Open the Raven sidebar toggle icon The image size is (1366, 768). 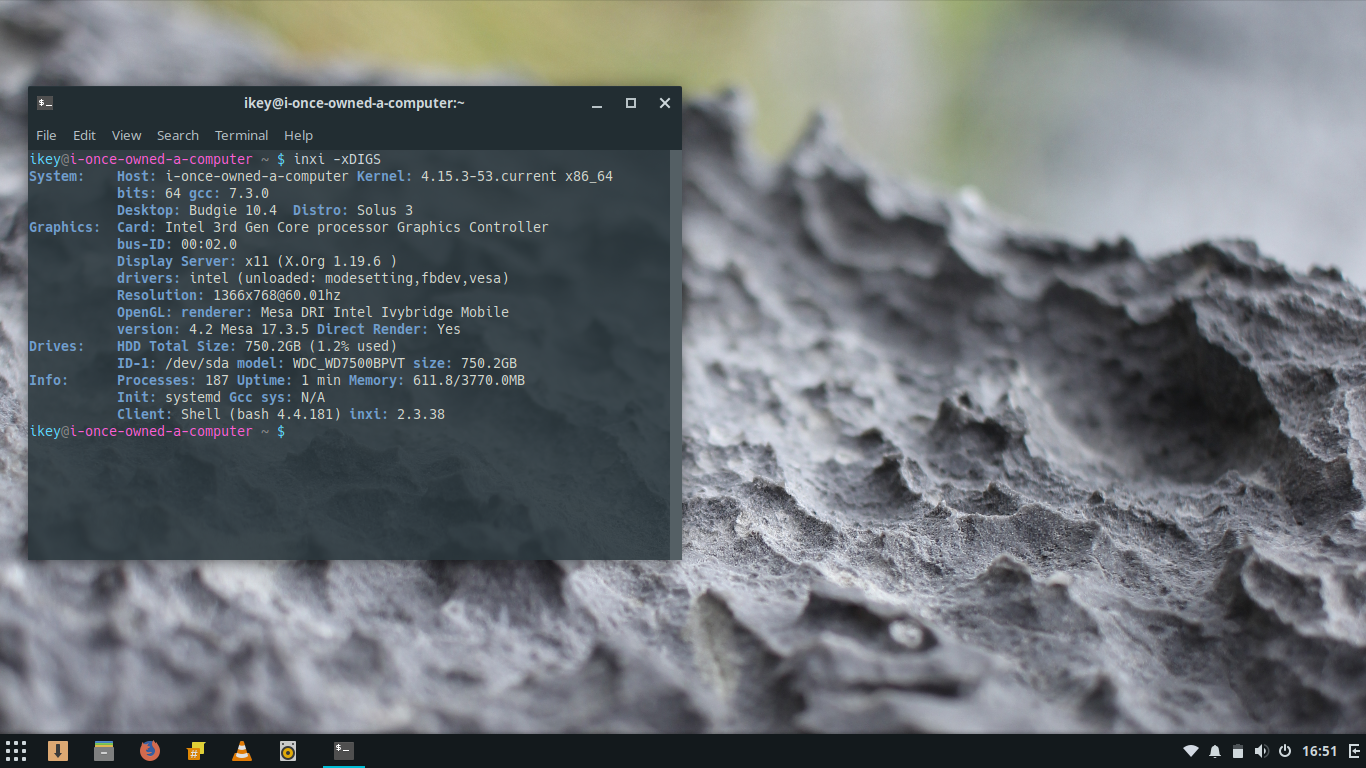click(1354, 751)
